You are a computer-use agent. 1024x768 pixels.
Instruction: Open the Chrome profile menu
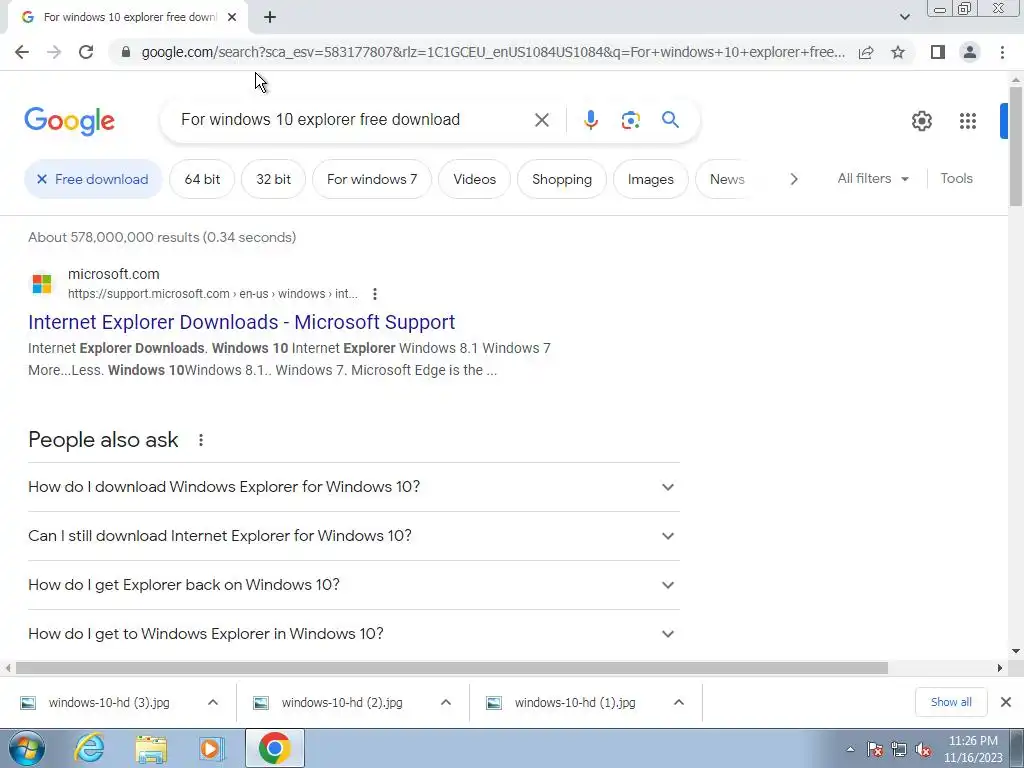[970, 52]
